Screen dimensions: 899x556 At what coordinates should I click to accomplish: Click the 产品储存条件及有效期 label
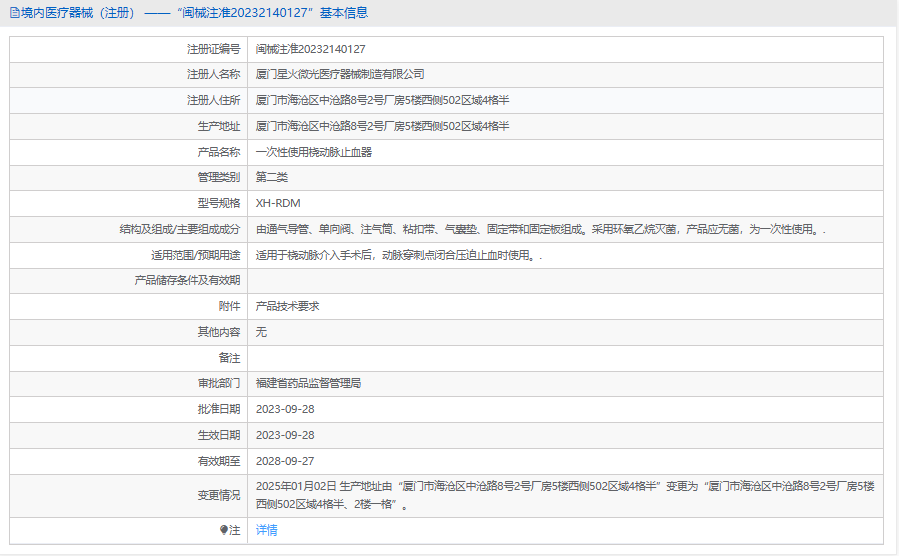187,280
